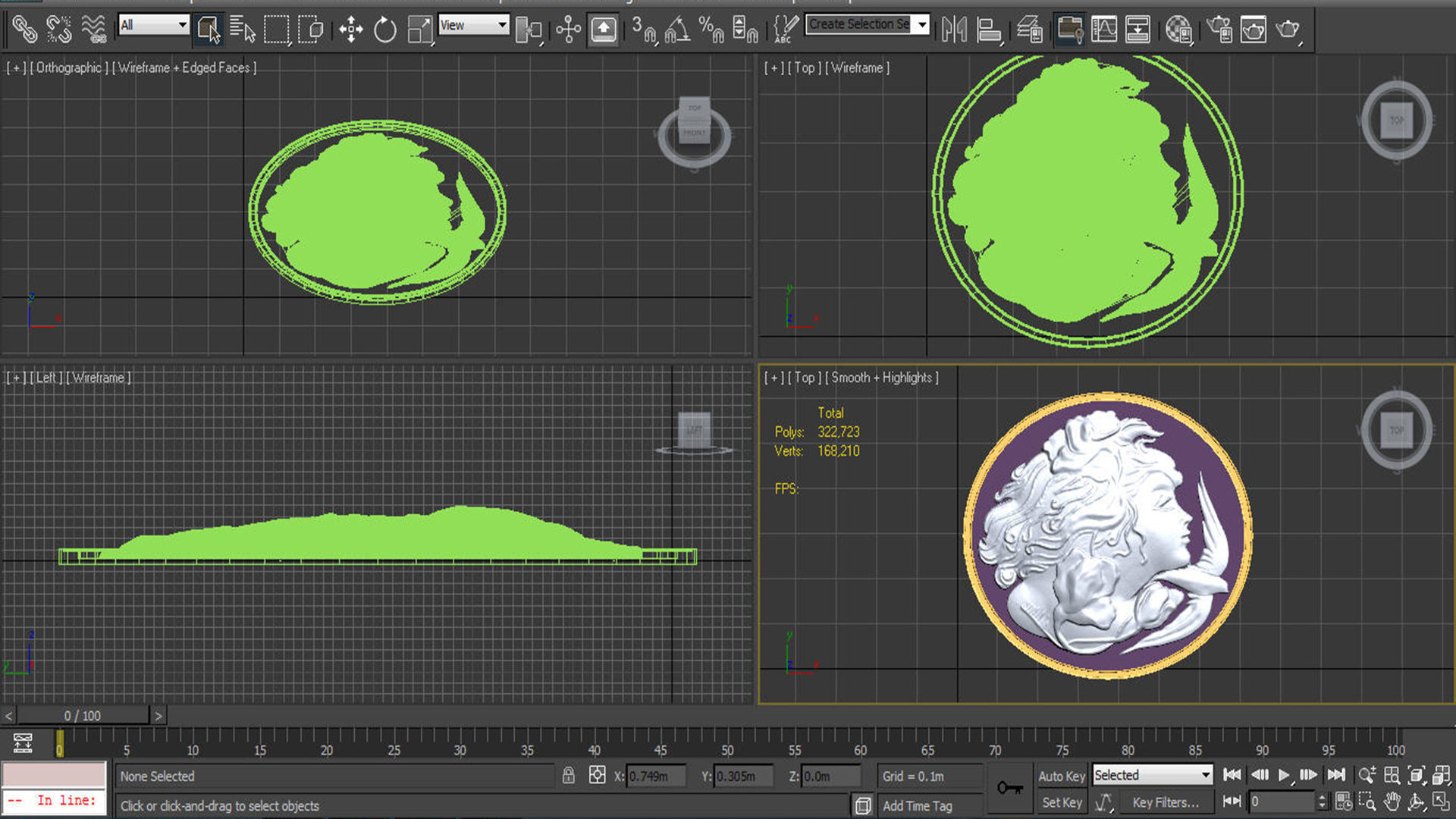
Task: Click the Mirror tool icon
Action: pos(954,30)
